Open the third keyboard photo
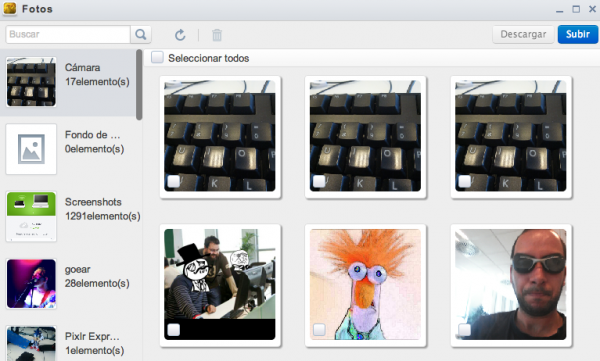The width and height of the screenshot is (600, 361). [511, 136]
